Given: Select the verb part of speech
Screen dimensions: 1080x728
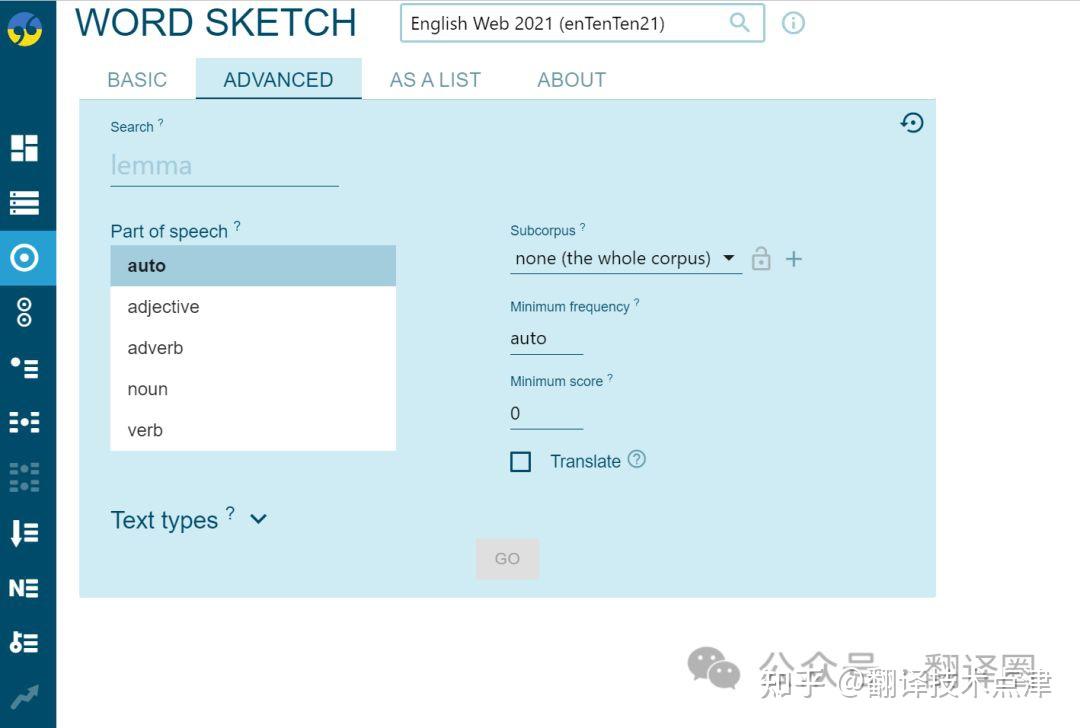Looking at the screenshot, I should (144, 430).
